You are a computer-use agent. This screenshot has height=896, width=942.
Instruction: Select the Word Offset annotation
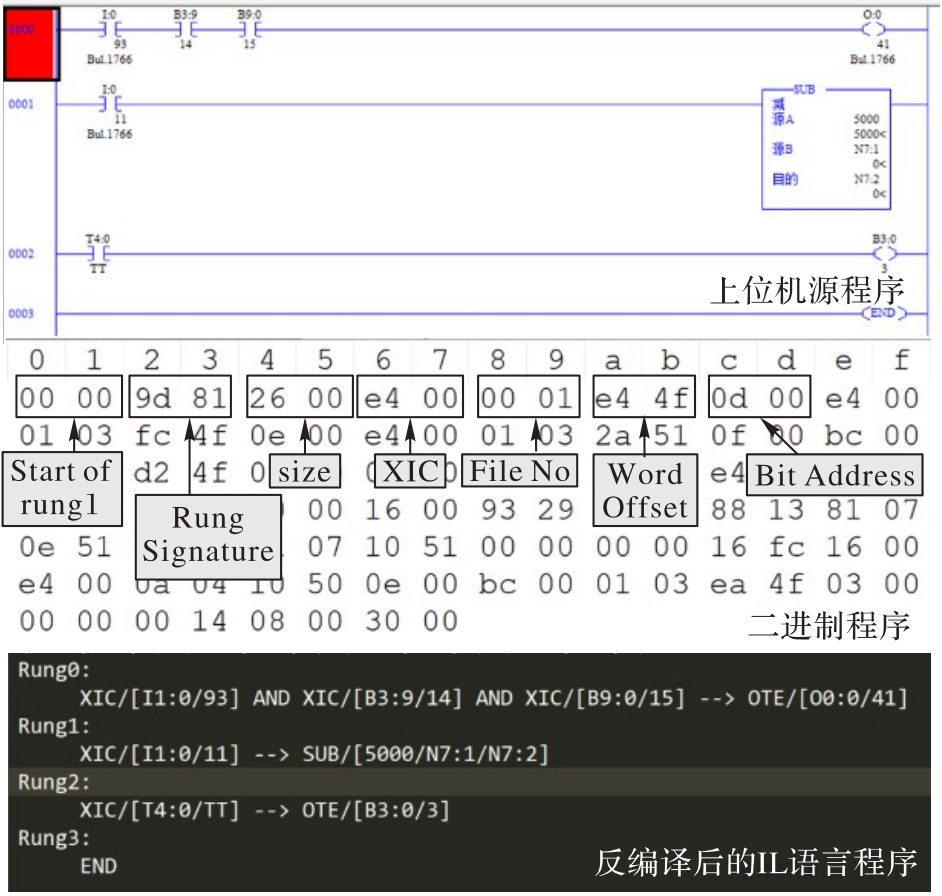(645, 489)
